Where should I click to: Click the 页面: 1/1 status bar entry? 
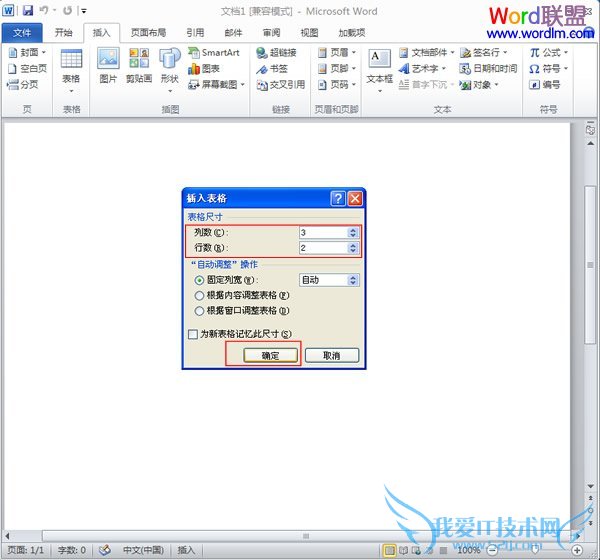[26, 550]
